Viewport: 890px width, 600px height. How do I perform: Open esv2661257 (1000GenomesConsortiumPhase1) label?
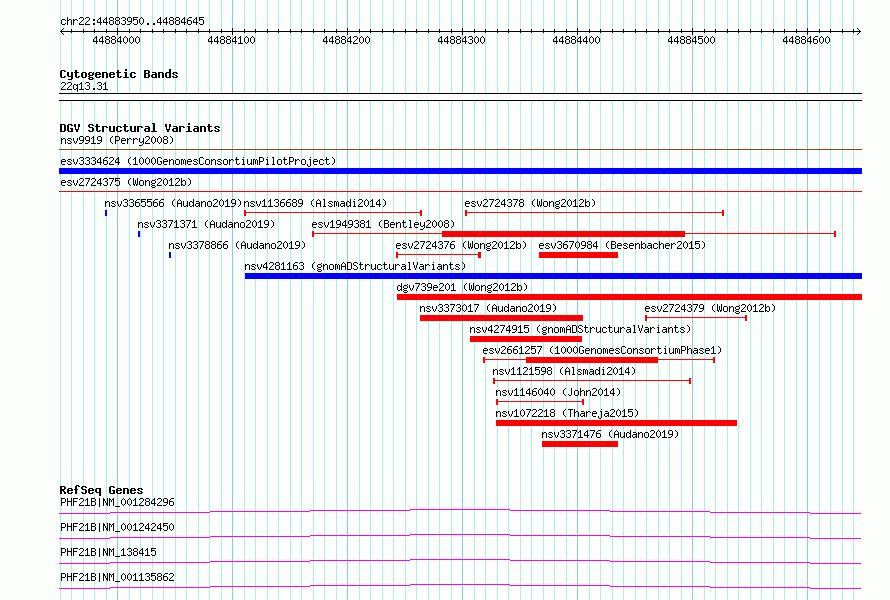click(602, 350)
